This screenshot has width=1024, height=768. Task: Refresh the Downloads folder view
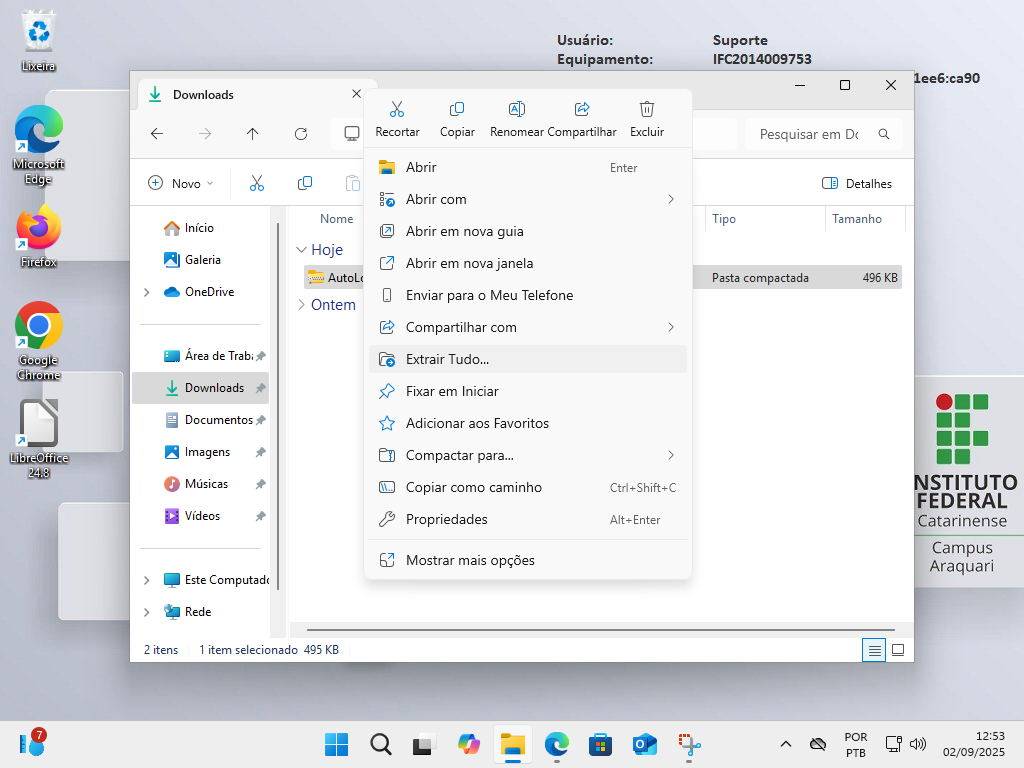(x=300, y=134)
